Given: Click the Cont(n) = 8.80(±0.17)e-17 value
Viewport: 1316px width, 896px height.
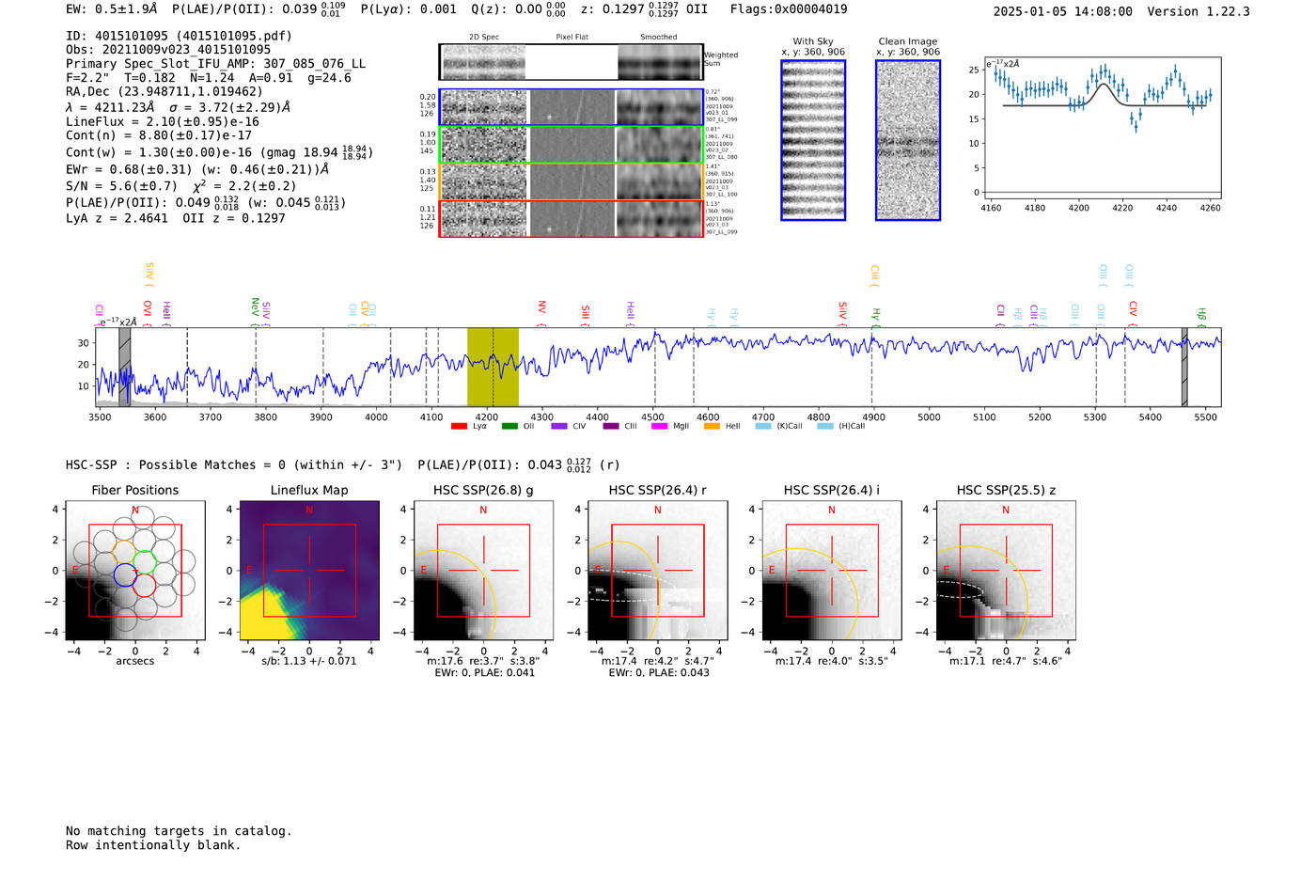Looking at the screenshot, I should [x=159, y=135].
